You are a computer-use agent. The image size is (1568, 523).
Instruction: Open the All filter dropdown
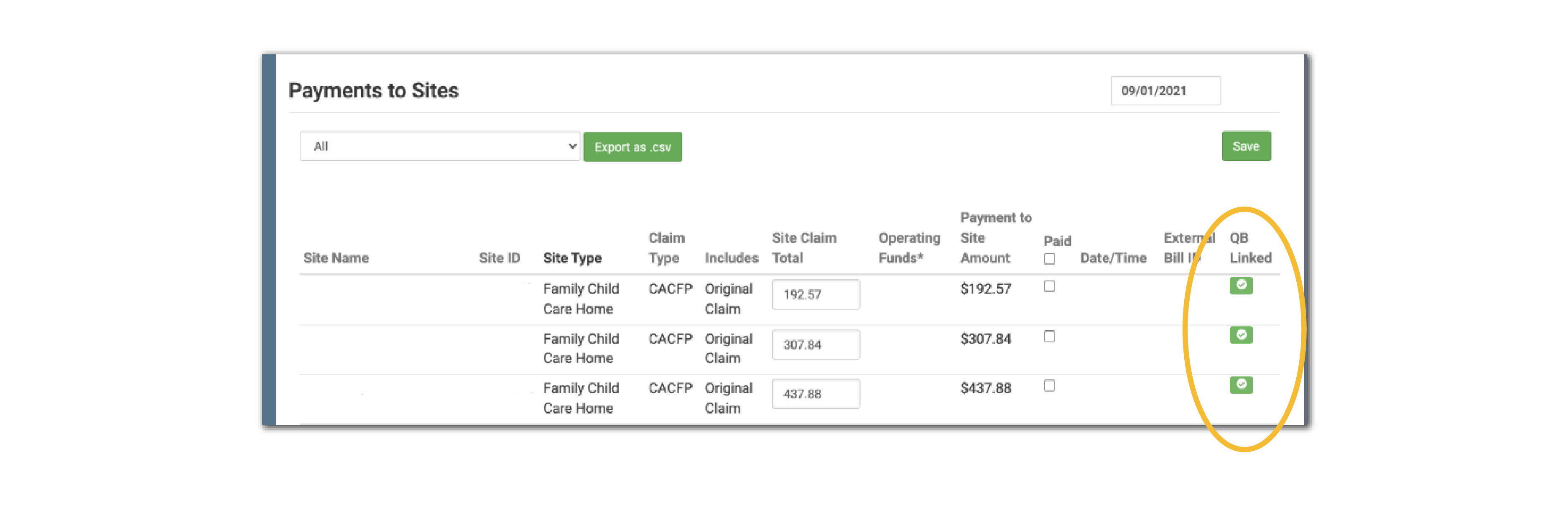(x=439, y=146)
